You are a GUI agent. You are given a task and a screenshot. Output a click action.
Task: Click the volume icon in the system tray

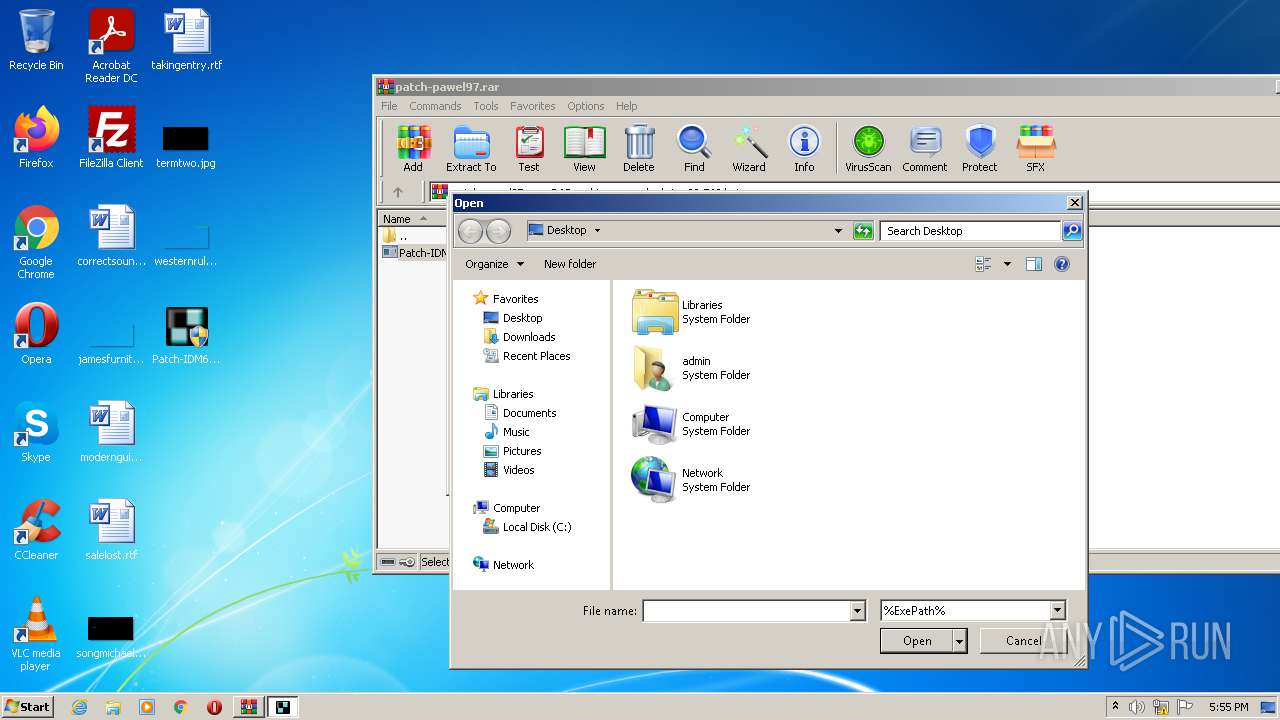[1137, 707]
